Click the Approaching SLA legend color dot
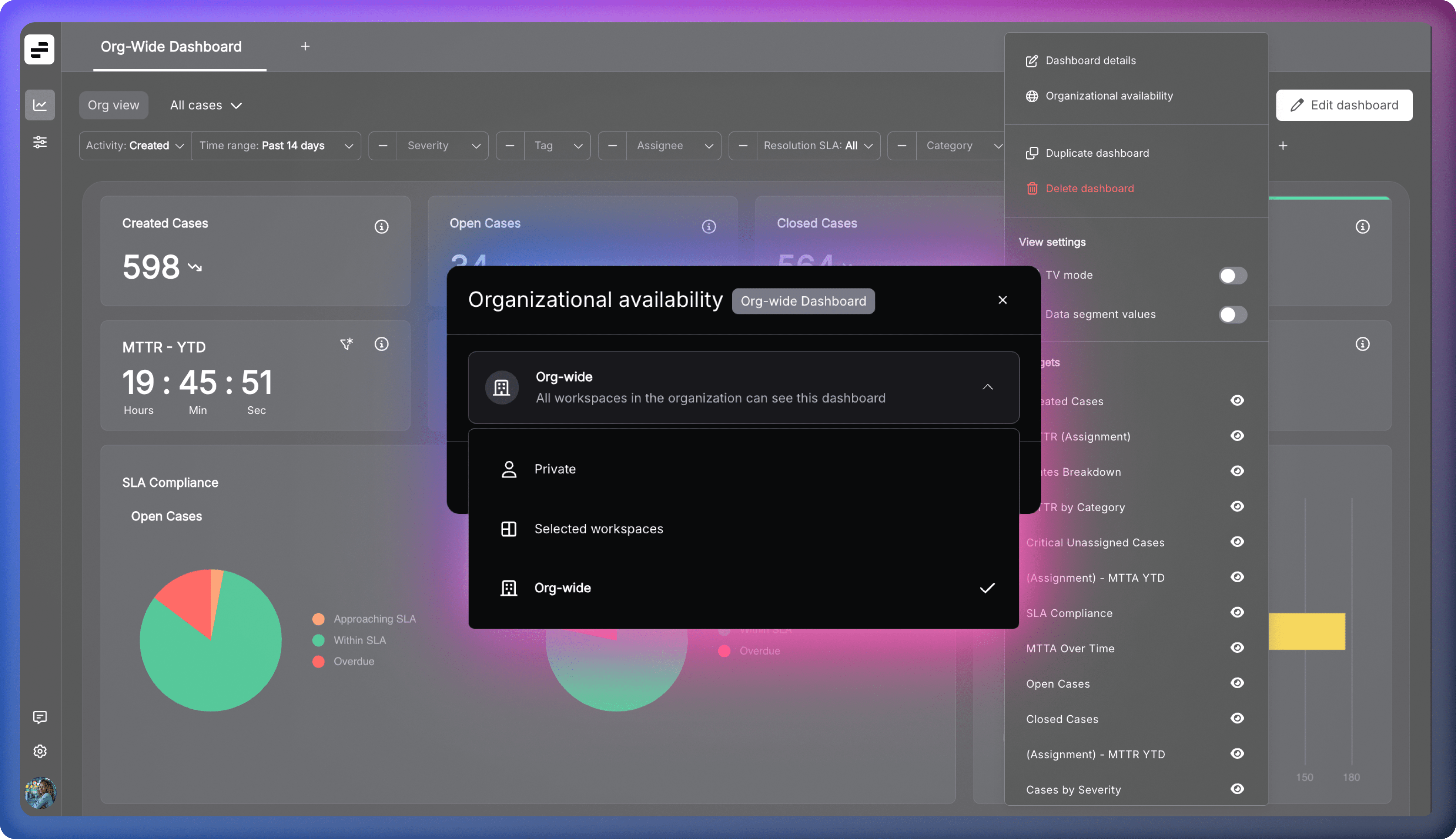 tap(318, 619)
